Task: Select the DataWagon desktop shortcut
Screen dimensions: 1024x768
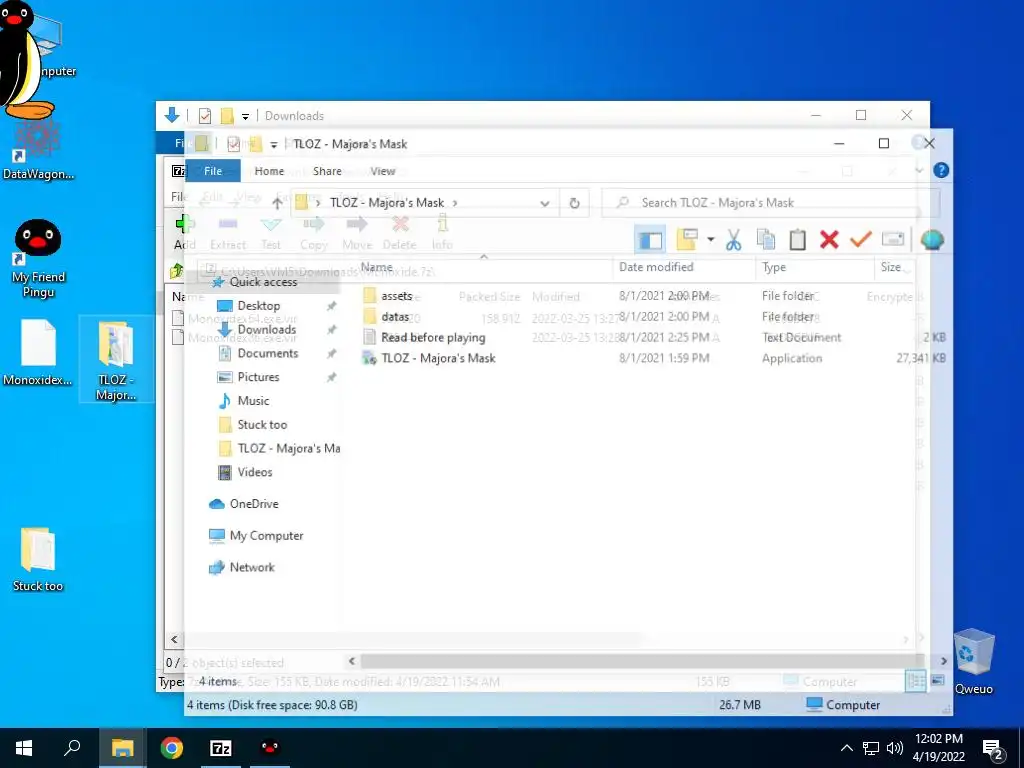Action: tap(38, 150)
